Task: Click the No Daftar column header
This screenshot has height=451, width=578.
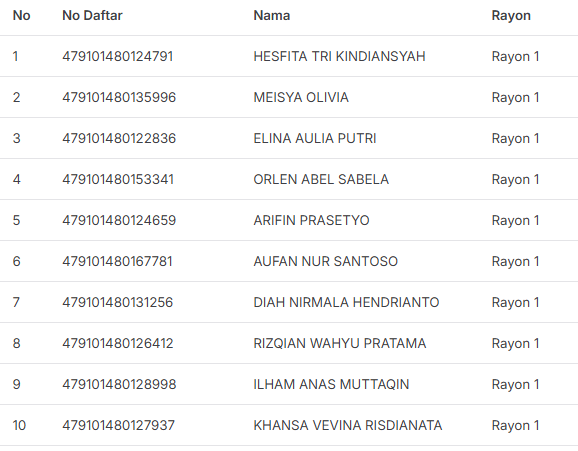Action: (x=92, y=15)
